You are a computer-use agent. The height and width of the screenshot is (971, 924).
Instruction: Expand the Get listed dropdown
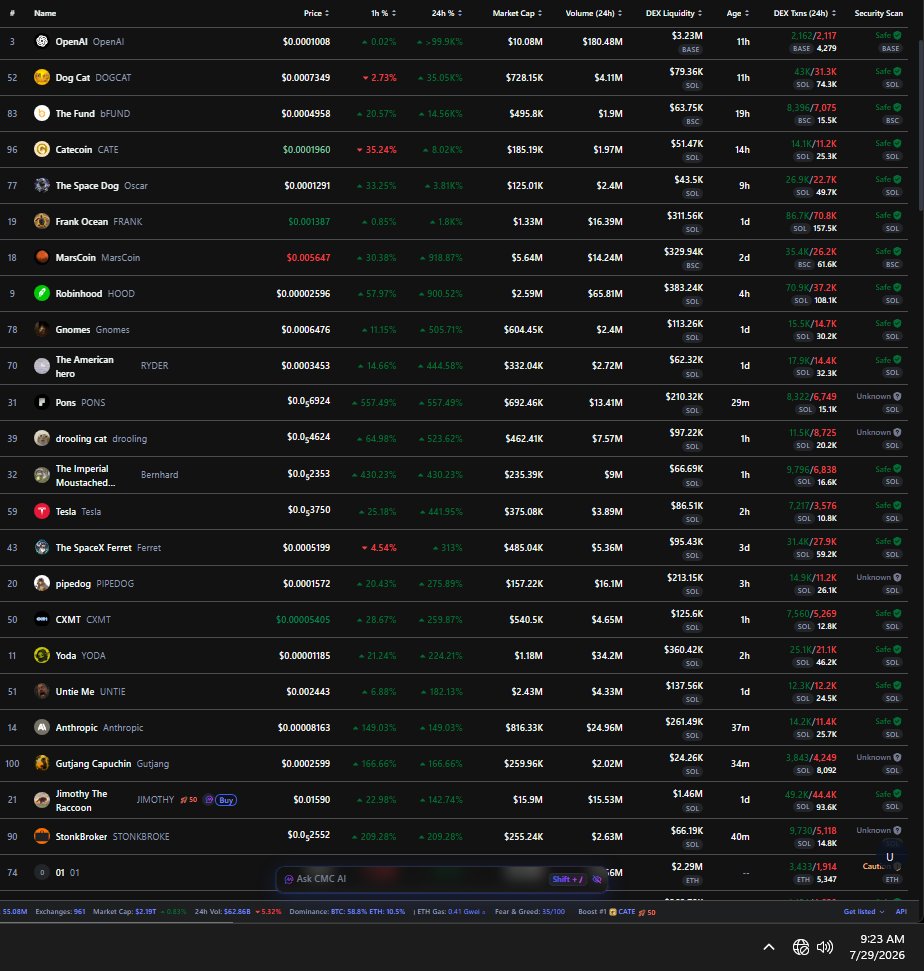pyautogui.click(x=863, y=912)
